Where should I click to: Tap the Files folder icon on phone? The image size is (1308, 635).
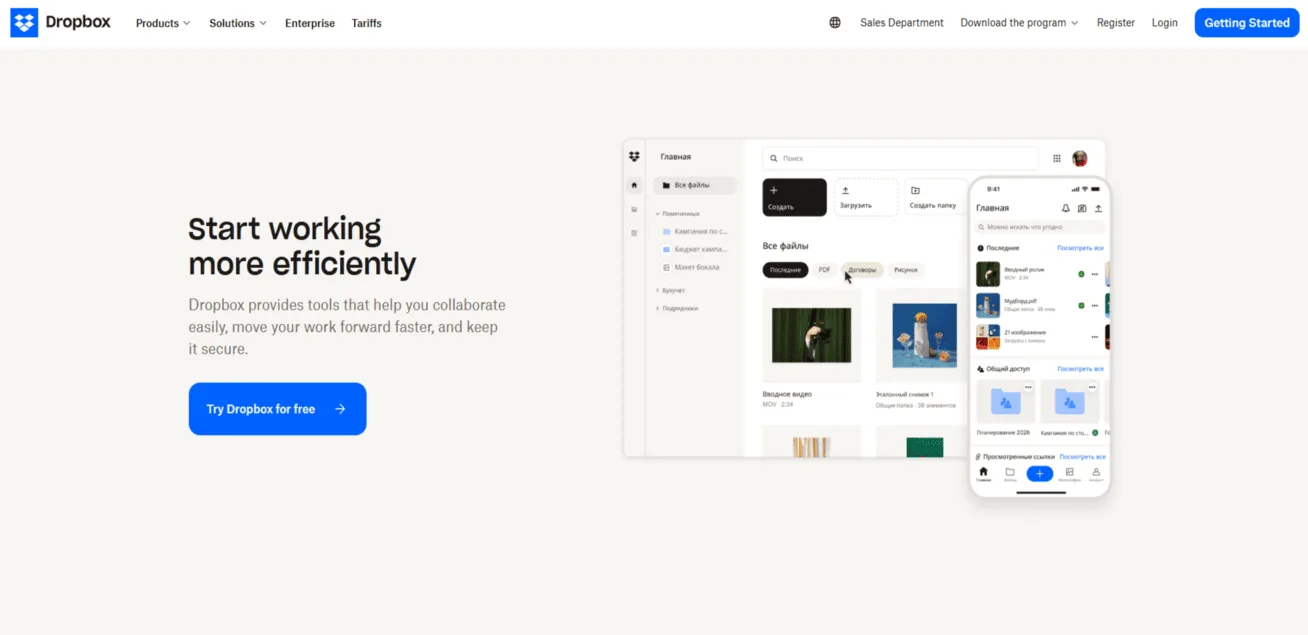(x=1010, y=473)
